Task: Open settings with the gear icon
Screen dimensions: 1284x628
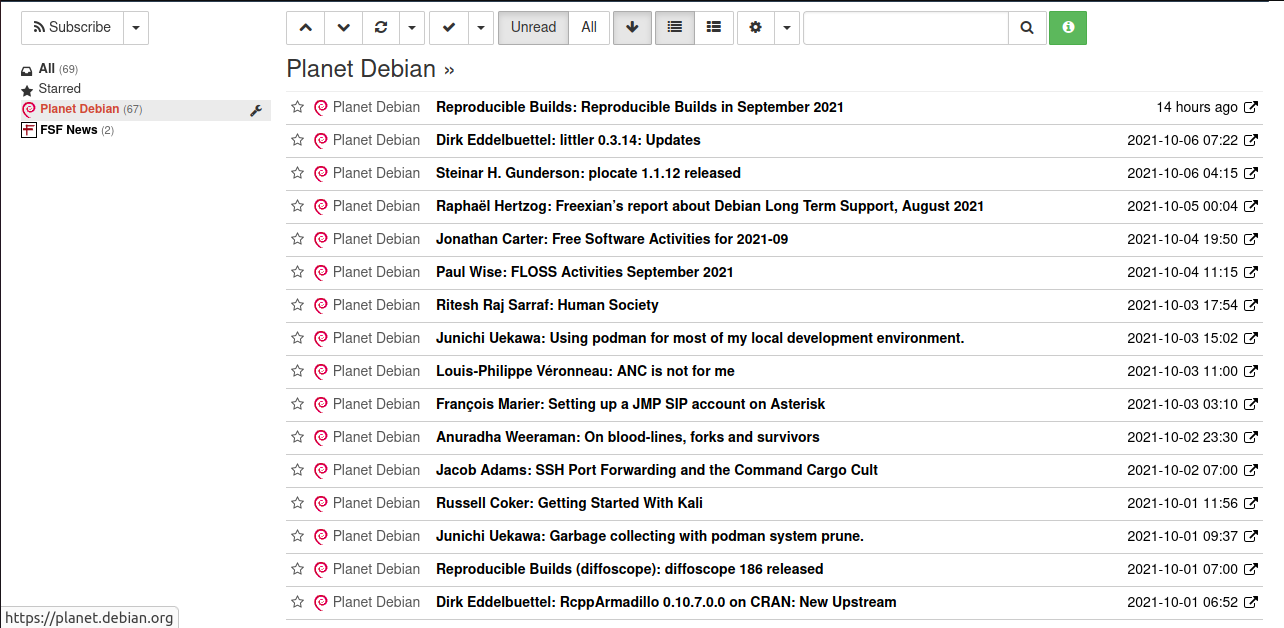Action: pos(755,28)
